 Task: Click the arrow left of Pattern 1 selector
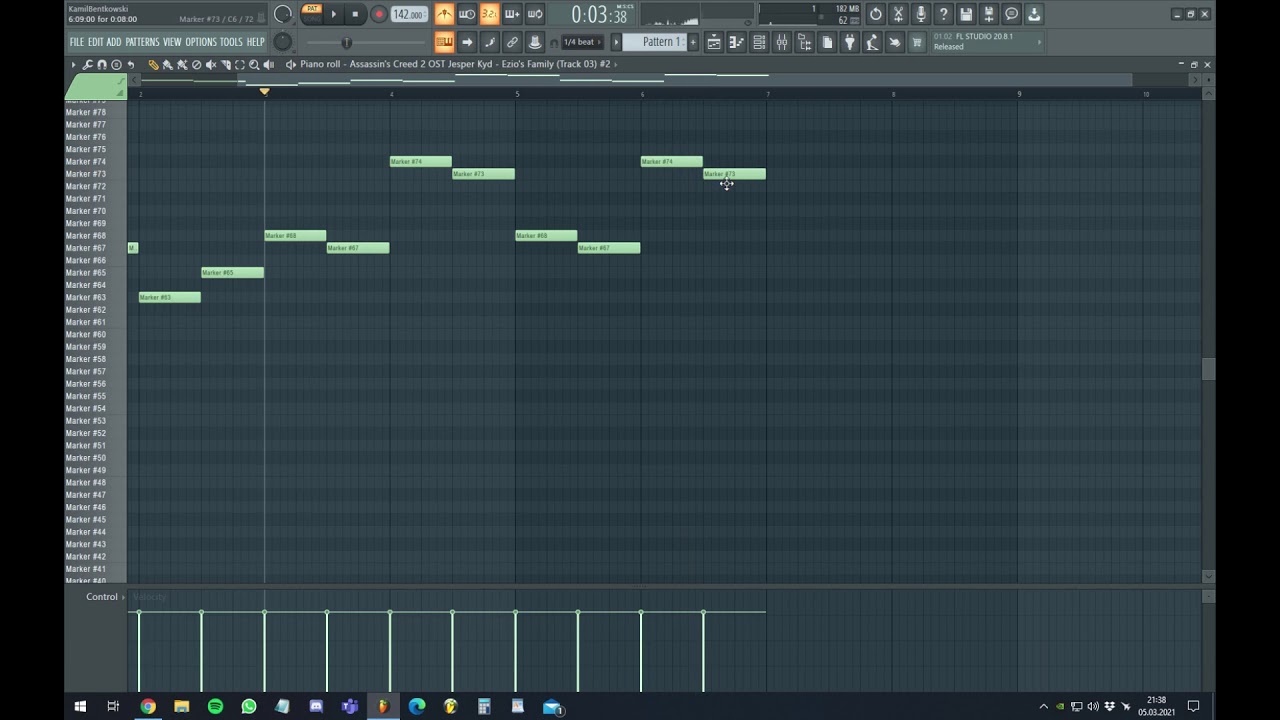616,42
